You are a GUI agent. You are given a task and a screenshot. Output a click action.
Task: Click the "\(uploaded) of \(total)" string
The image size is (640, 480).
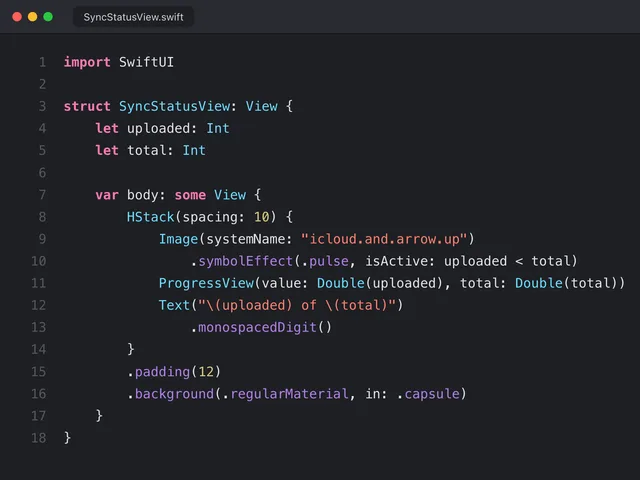pyautogui.click(x=297, y=305)
